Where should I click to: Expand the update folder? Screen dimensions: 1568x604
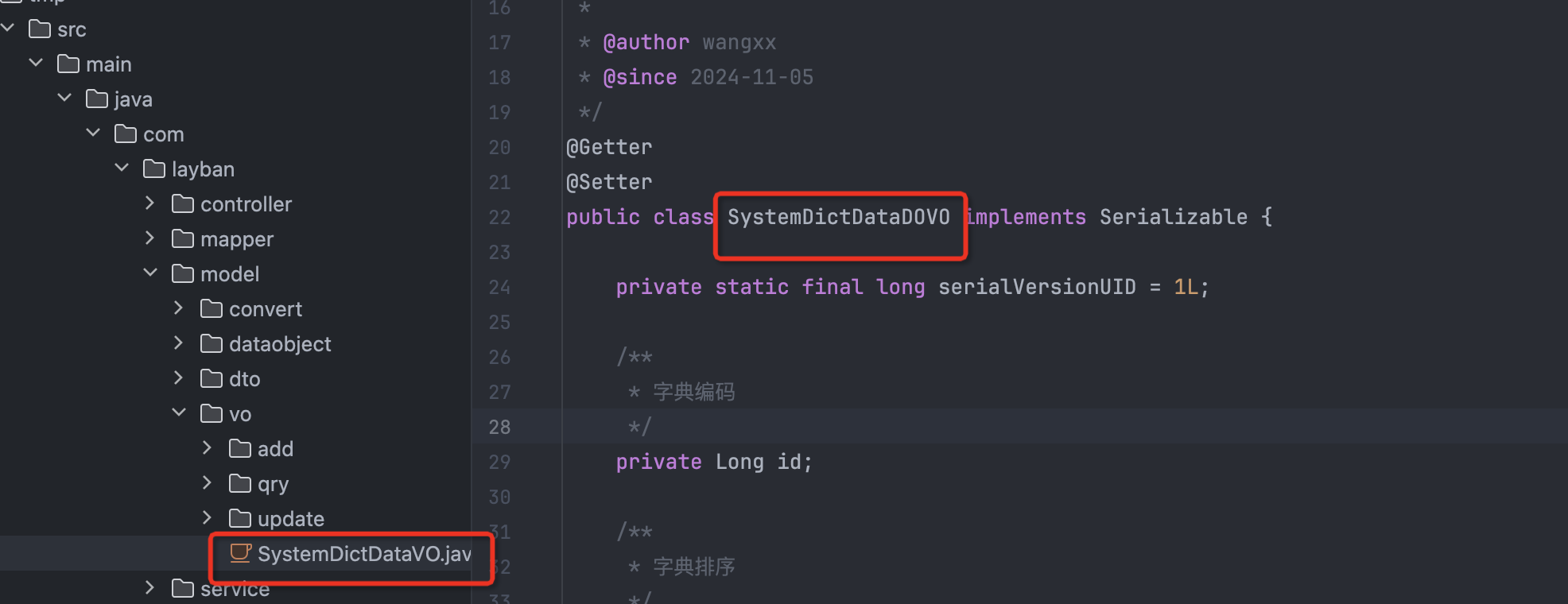point(208,518)
